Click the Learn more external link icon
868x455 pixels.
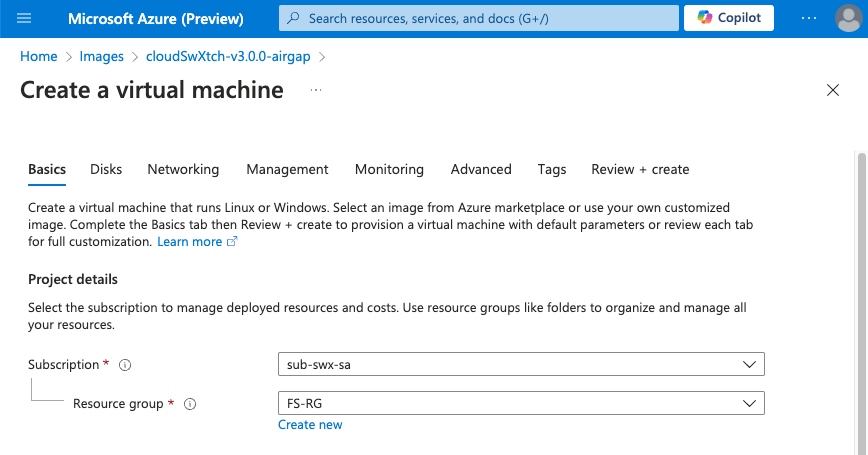pos(232,241)
